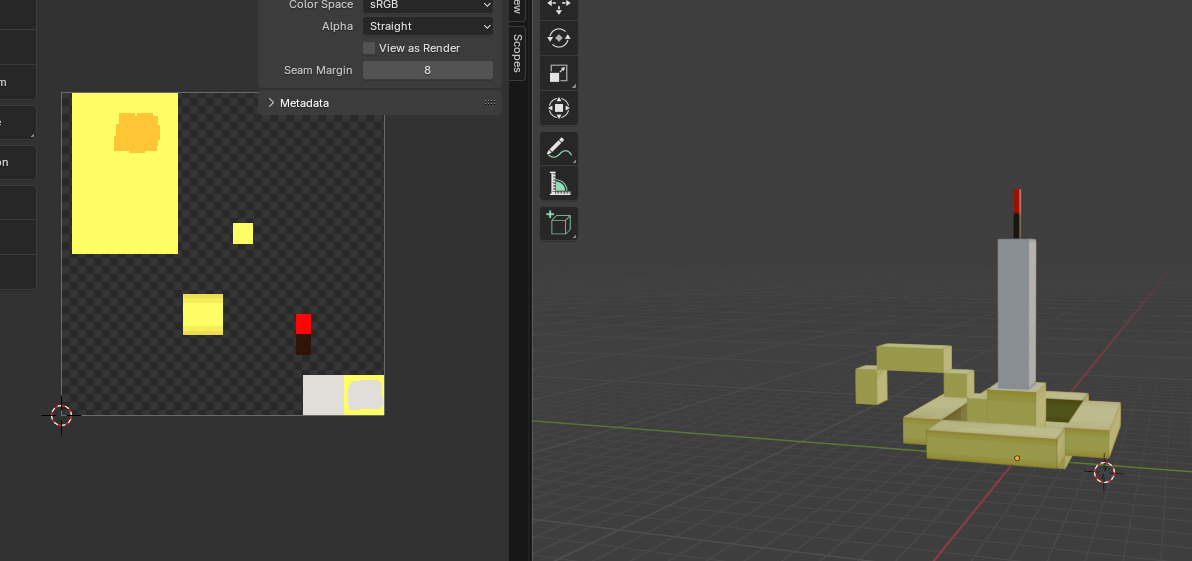Expand the Metadata panel

pos(271,103)
